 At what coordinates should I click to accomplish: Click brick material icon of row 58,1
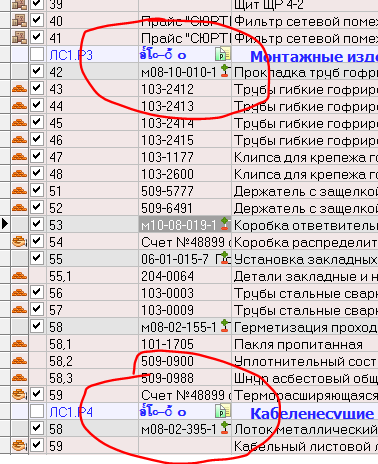[19, 344]
